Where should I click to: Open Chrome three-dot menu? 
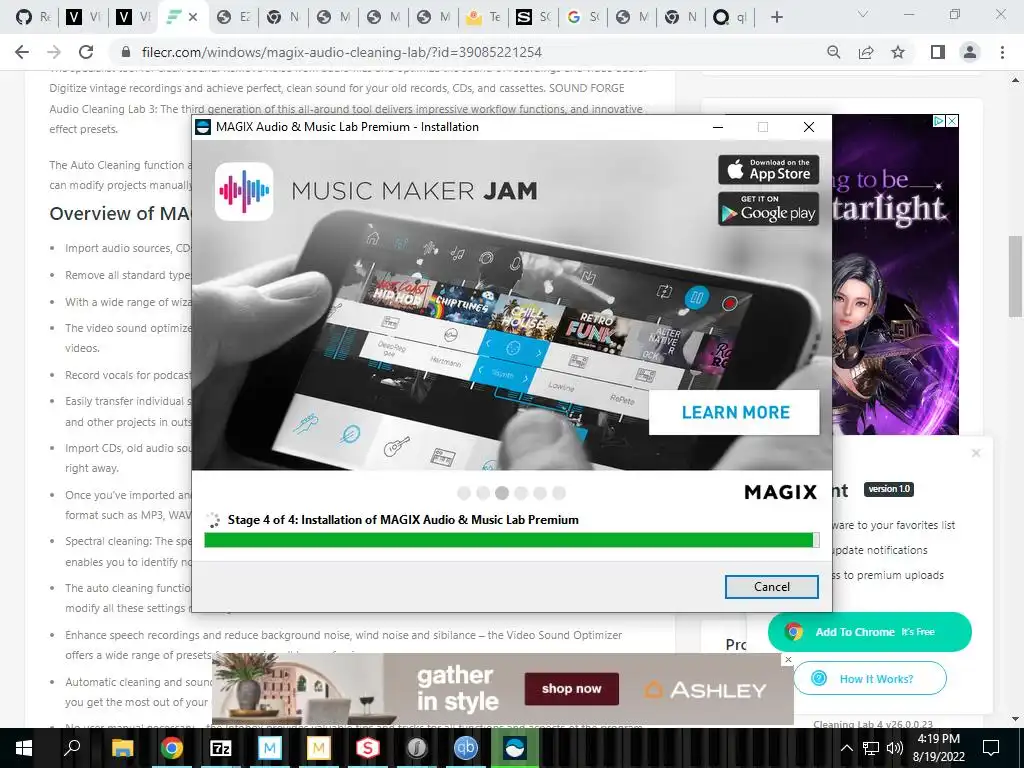1002,52
